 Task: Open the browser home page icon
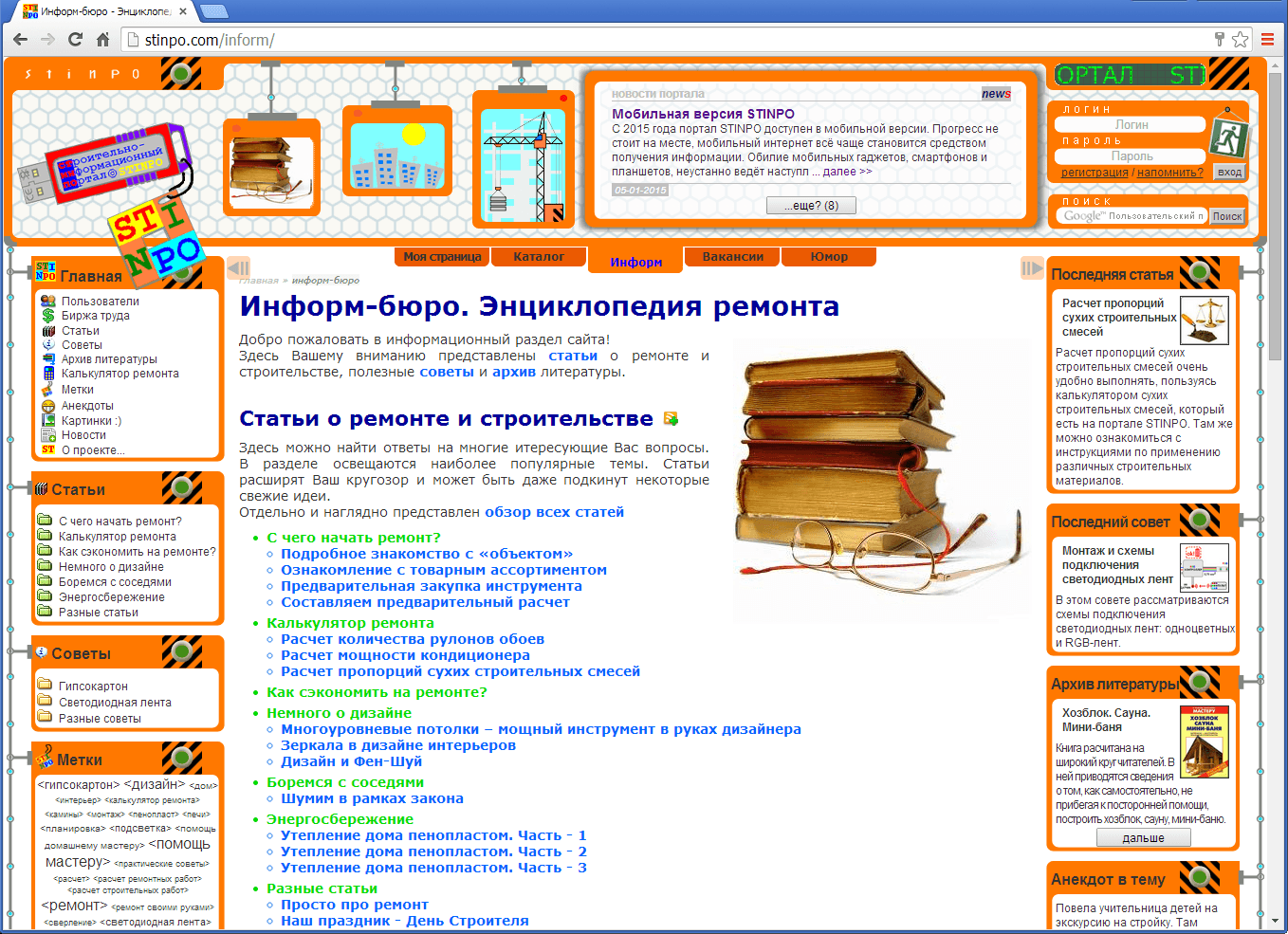[102, 40]
